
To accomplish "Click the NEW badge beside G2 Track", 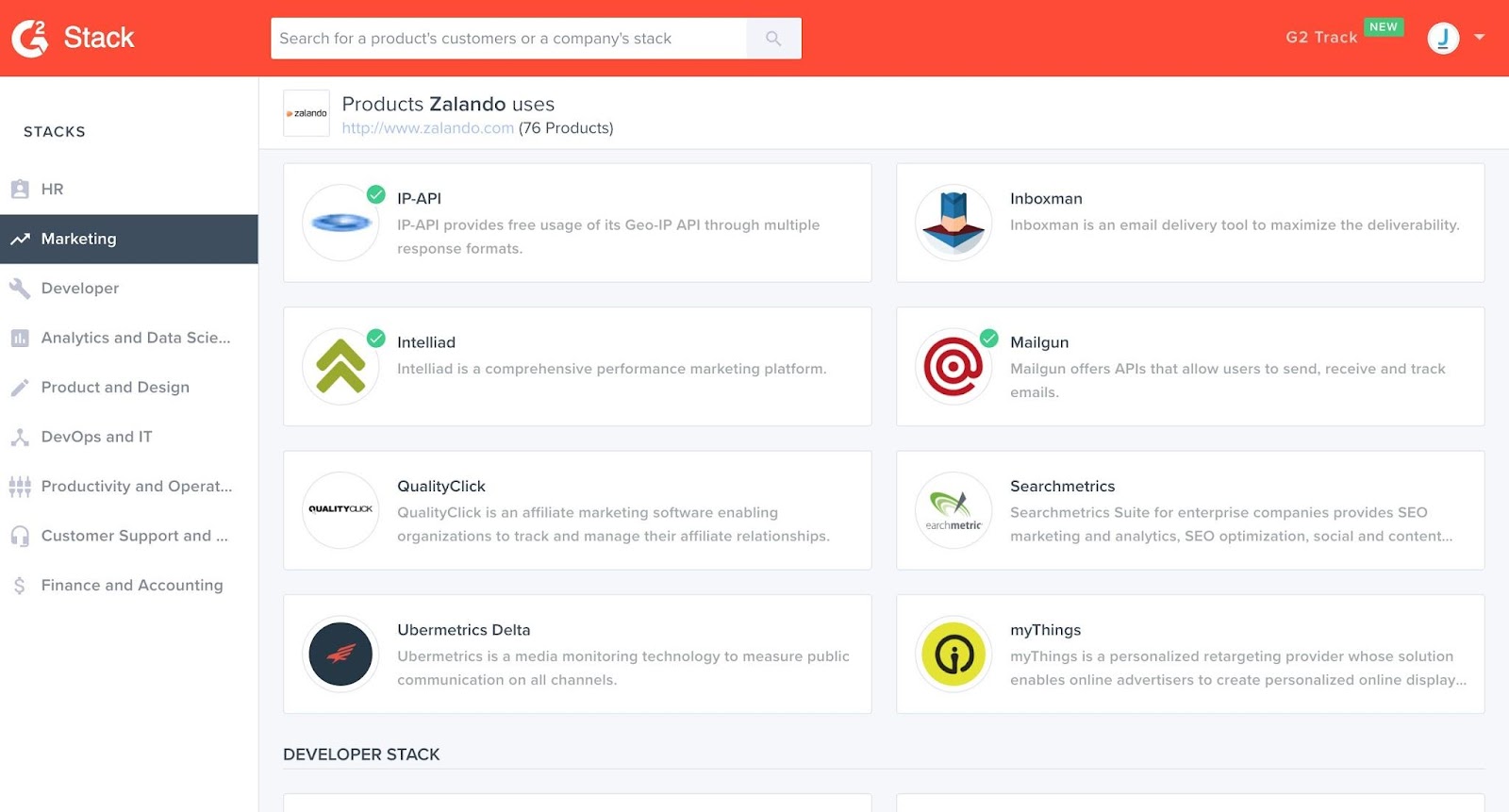I will tap(1384, 27).
